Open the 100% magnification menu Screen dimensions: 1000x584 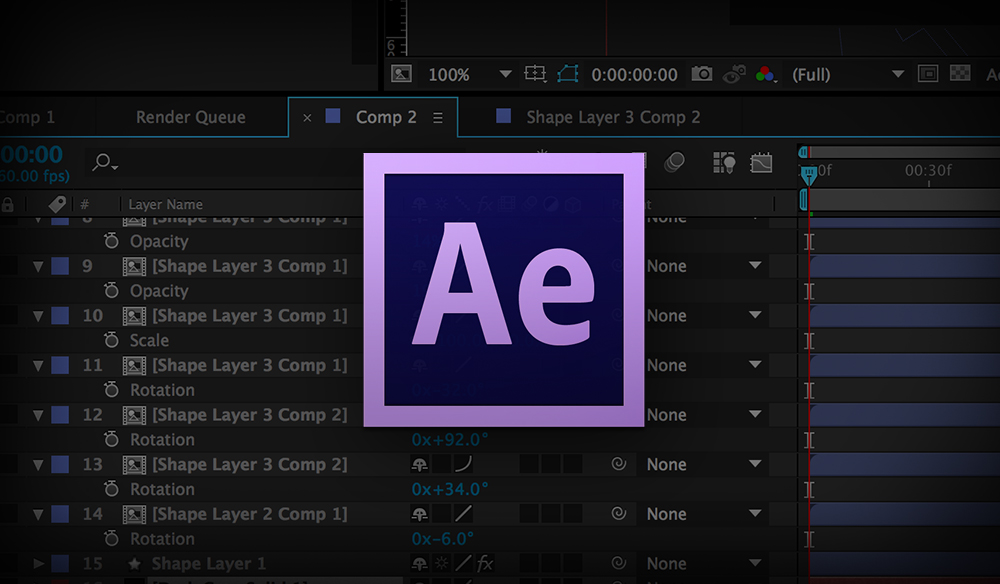449,74
